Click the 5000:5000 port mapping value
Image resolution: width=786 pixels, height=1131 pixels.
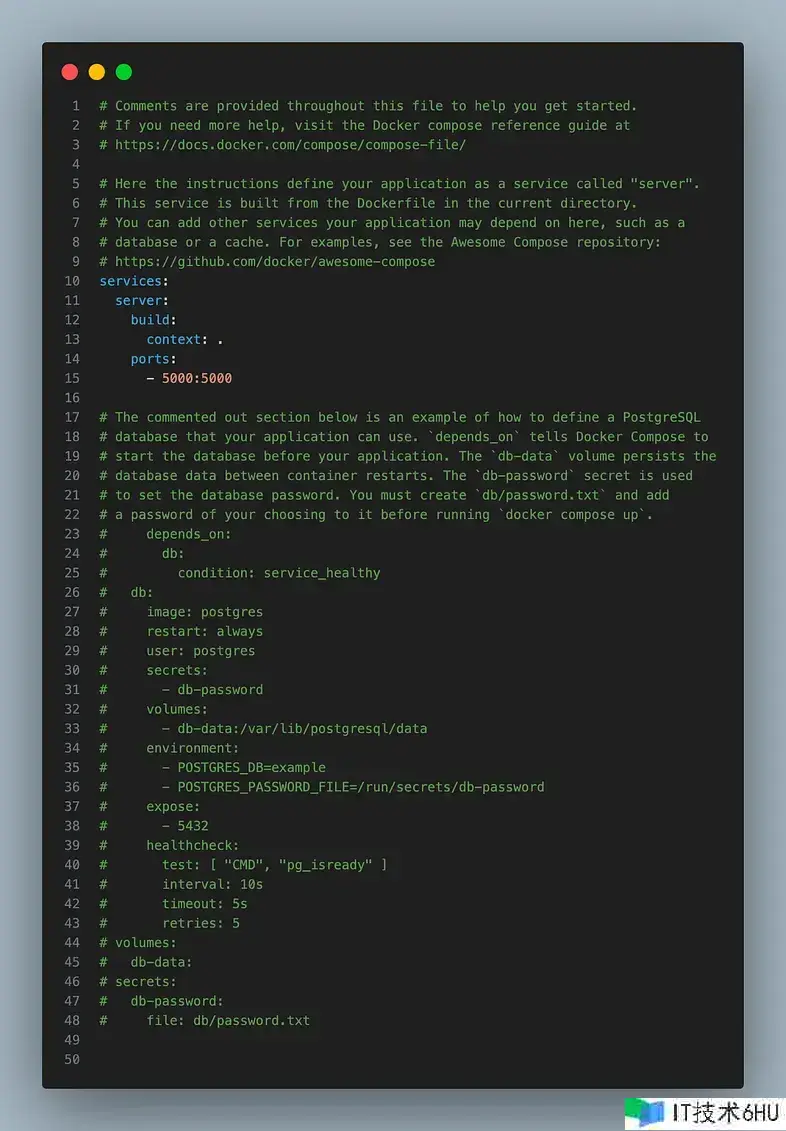196,379
